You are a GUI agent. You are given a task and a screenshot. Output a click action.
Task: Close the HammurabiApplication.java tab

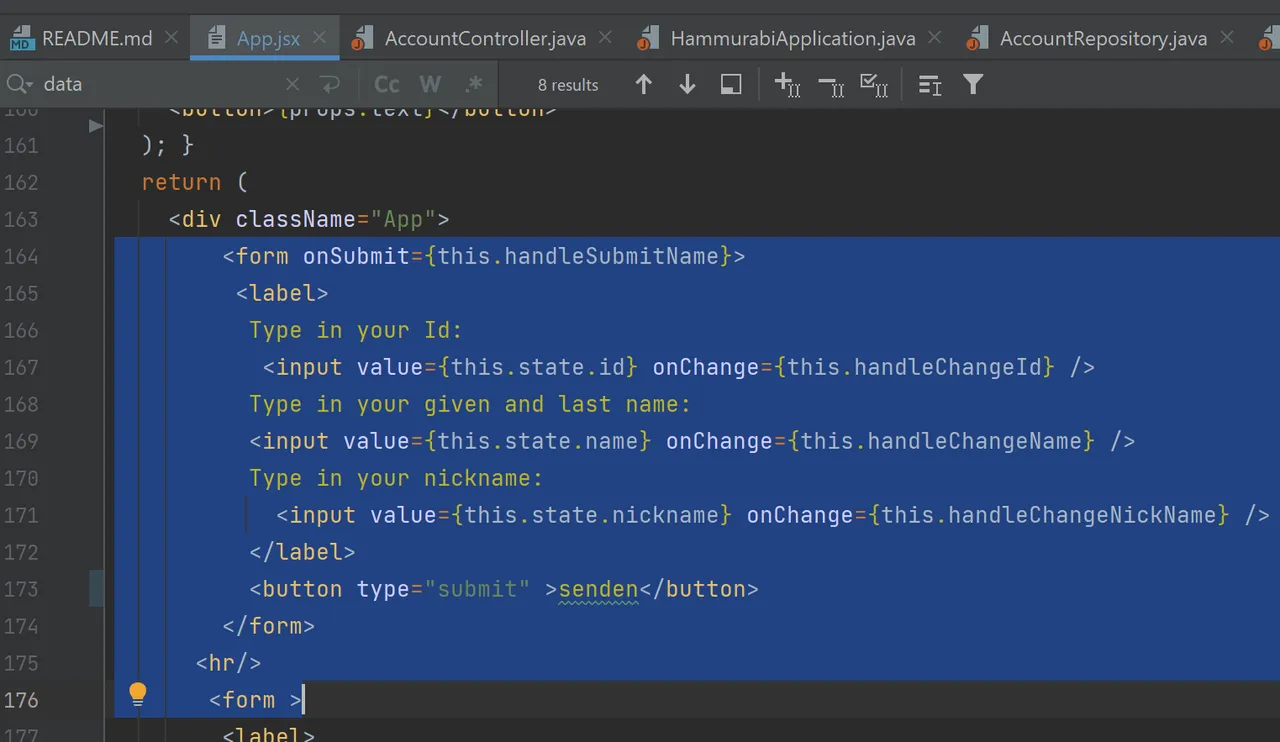click(934, 38)
